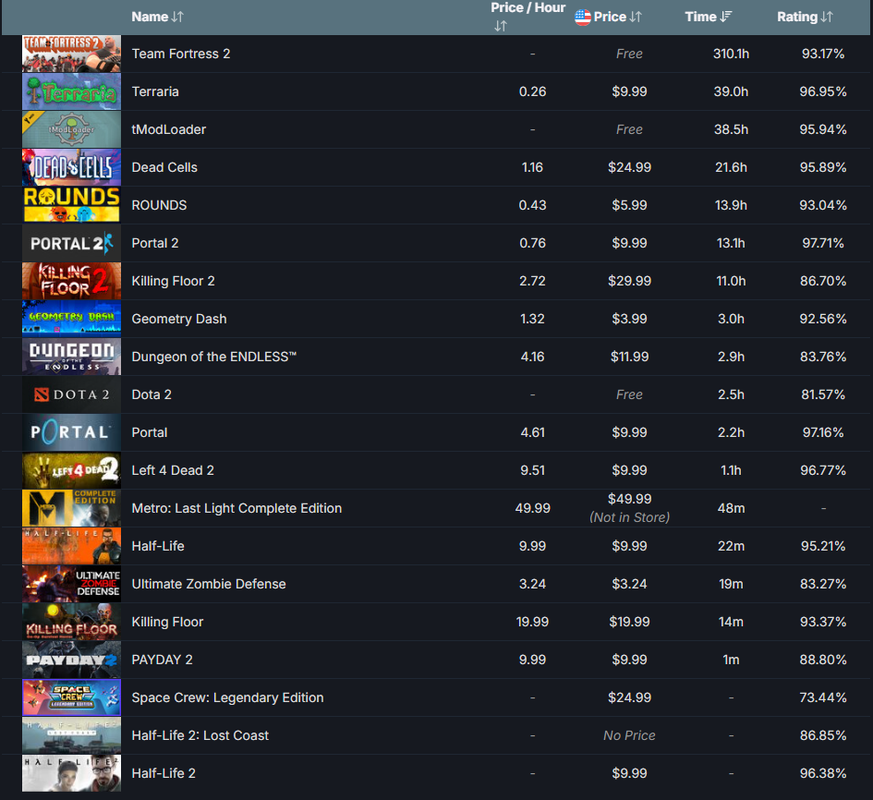Open the Geometry Dash game thumbnail

coord(71,318)
